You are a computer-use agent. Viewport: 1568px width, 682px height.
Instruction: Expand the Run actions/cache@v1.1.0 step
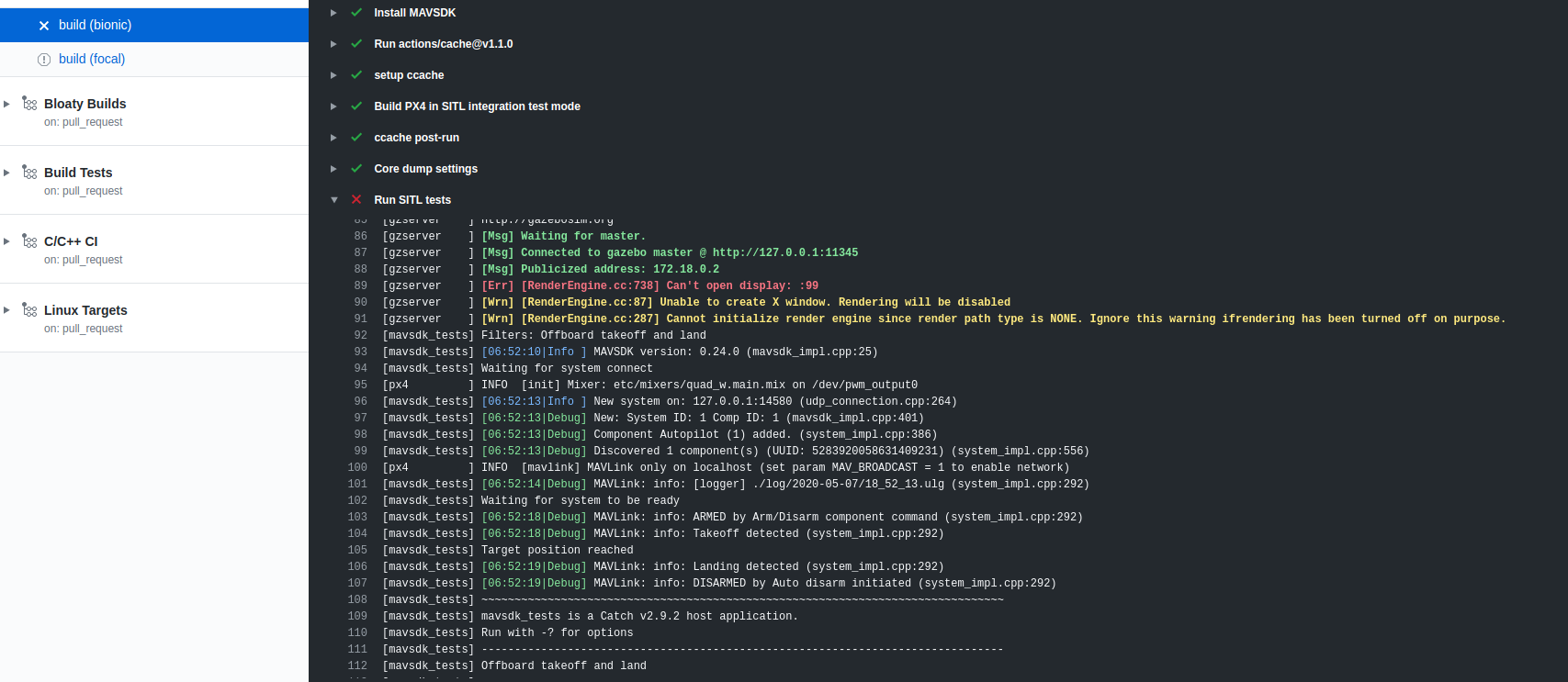333,44
